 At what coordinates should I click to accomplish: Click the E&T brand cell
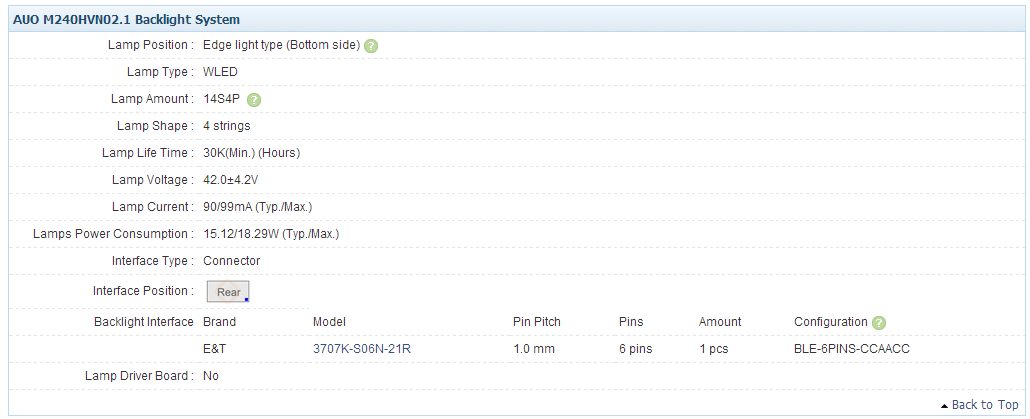click(215, 349)
